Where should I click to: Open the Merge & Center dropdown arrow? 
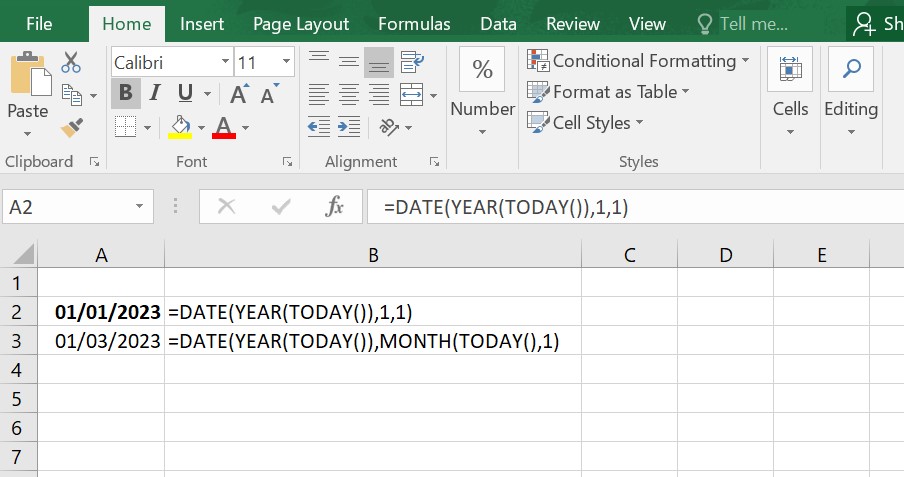433,95
